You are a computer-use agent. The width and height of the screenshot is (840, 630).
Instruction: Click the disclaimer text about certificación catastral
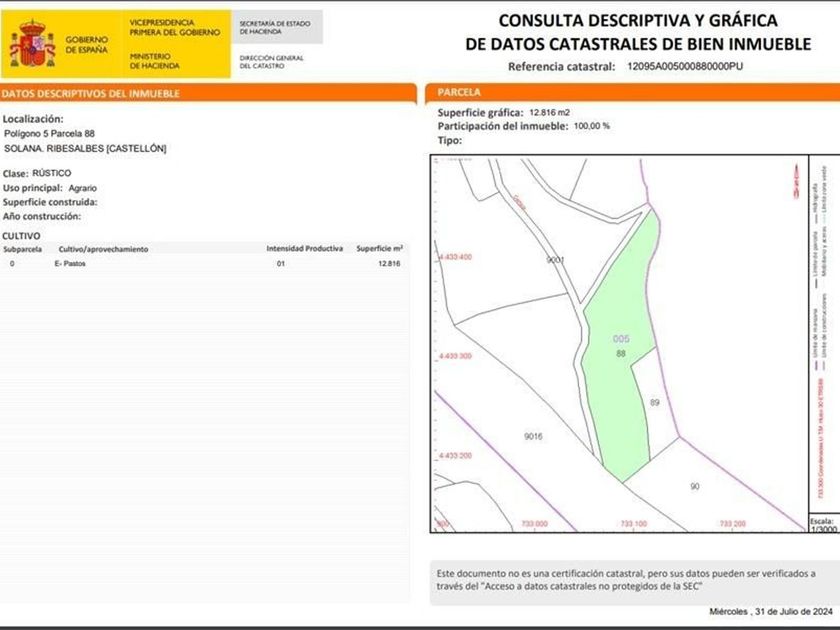pos(626,580)
